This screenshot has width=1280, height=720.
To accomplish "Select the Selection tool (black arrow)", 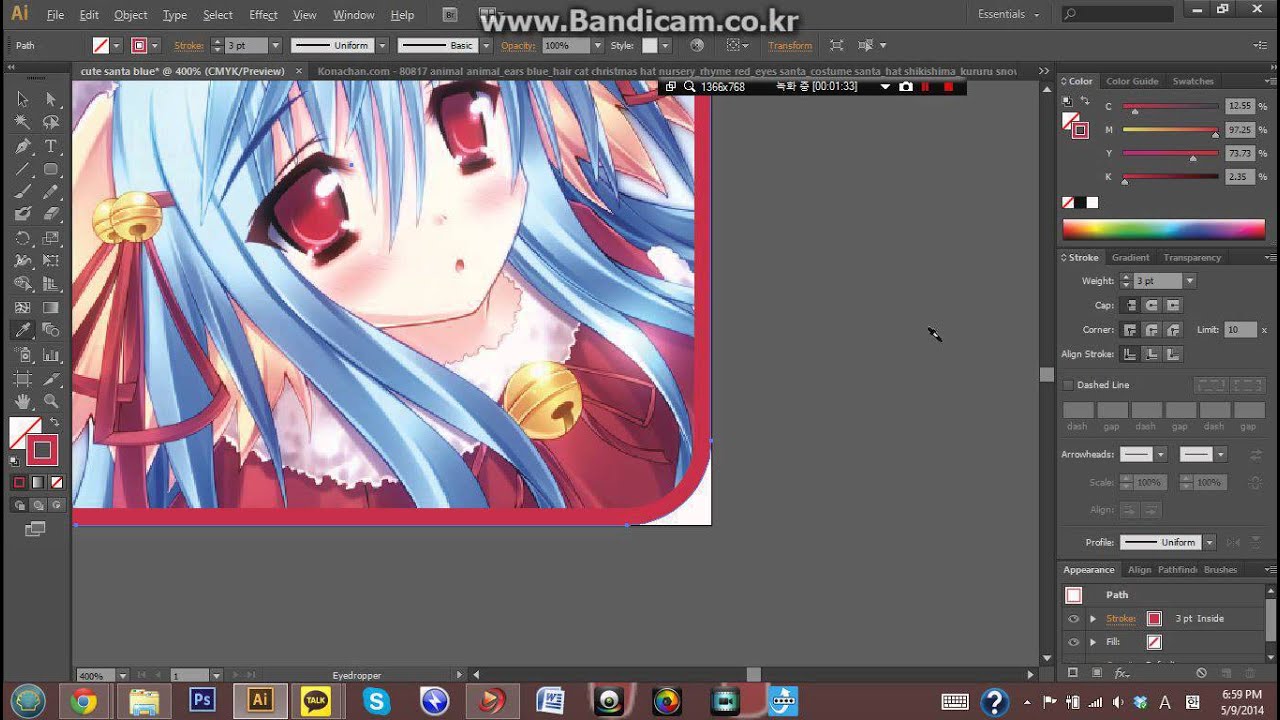I will [22, 99].
